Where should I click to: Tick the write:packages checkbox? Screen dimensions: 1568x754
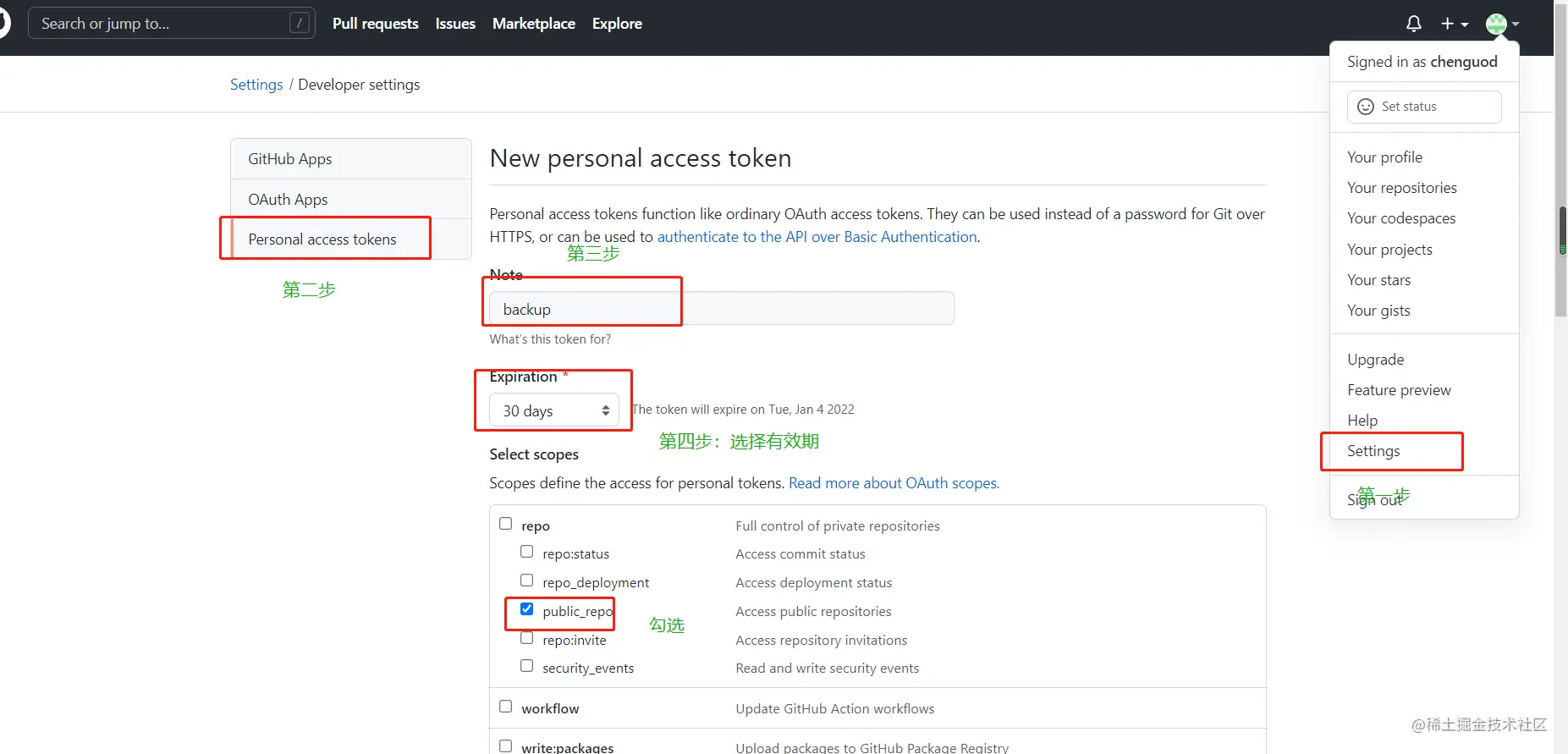pyautogui.click(x=506, y=746)
